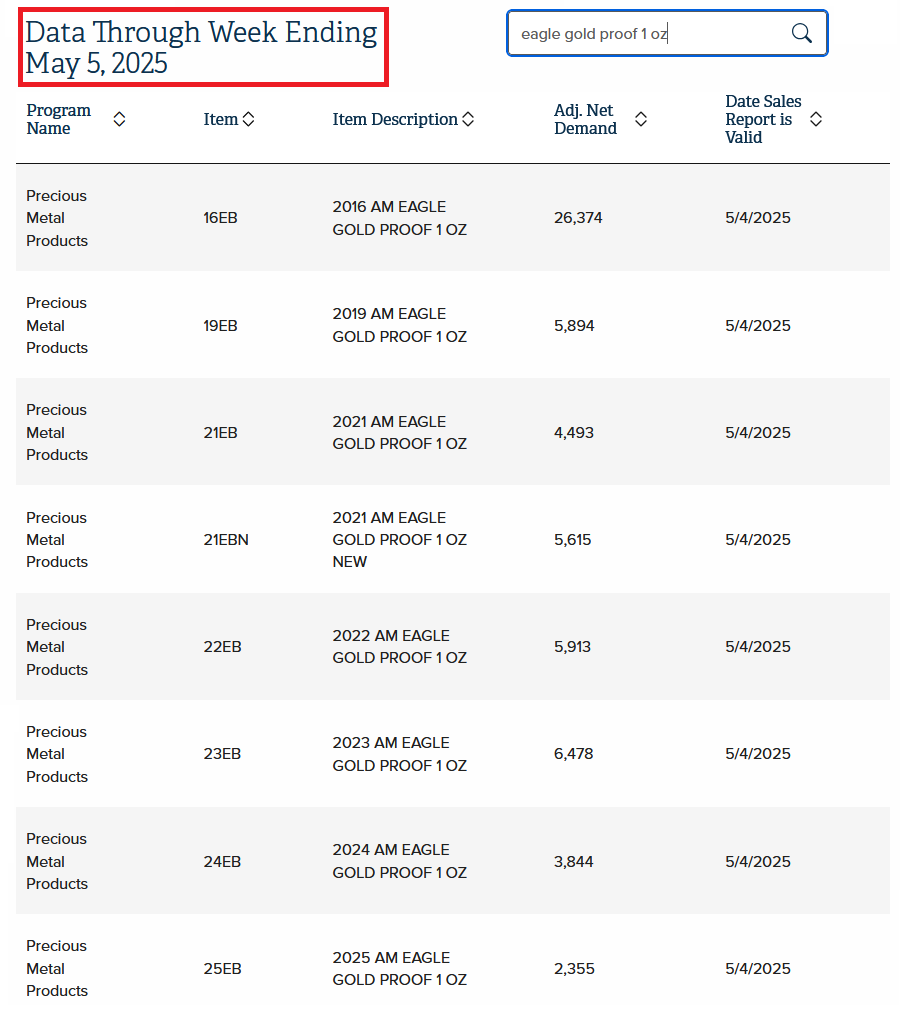Image resolution: width=900 pixels, height=1012 pixels.
Task: Select the 2022 AM Eagle Gold Proof description
Action: click(x=399, y=647)
